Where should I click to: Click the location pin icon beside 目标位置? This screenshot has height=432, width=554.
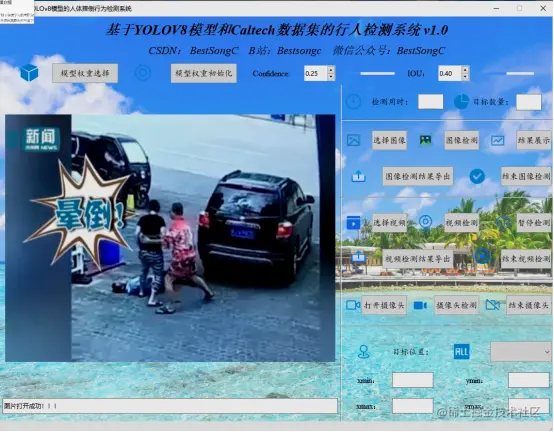(x=364, y=351)
